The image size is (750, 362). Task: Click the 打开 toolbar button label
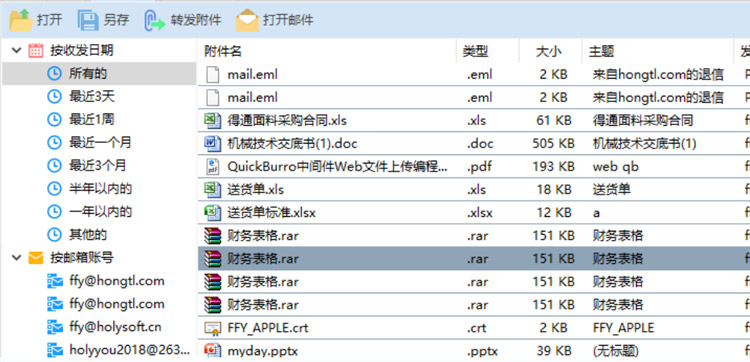[49, 21]
